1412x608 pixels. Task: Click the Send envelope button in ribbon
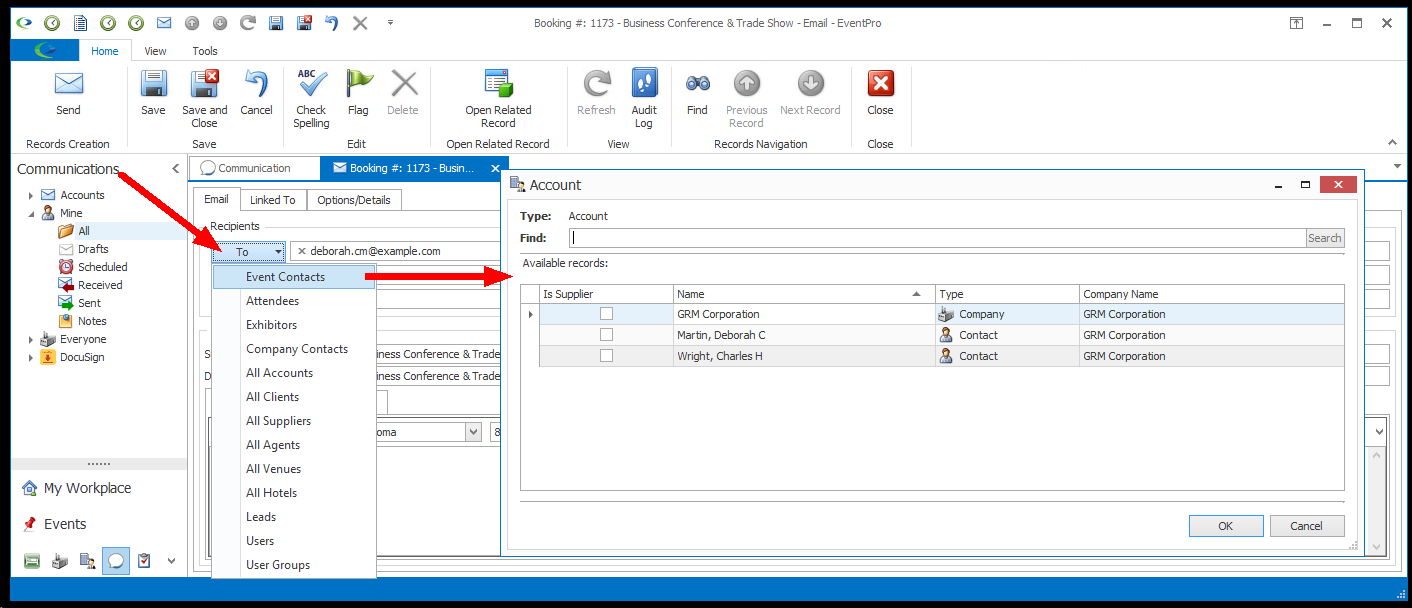(x=68, y=93)
